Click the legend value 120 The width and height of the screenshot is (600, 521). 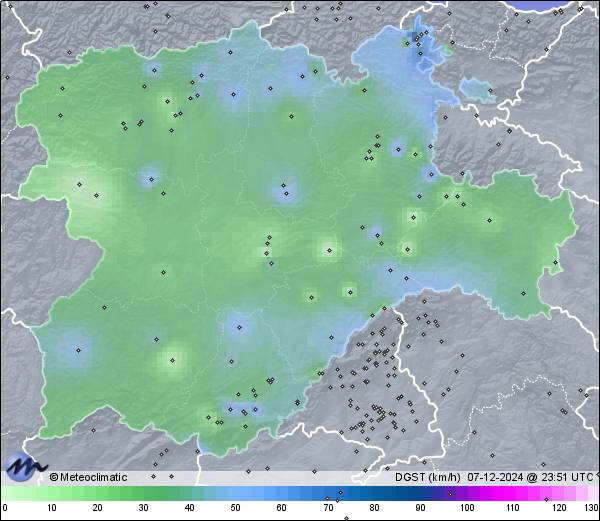tap(559, 508)
